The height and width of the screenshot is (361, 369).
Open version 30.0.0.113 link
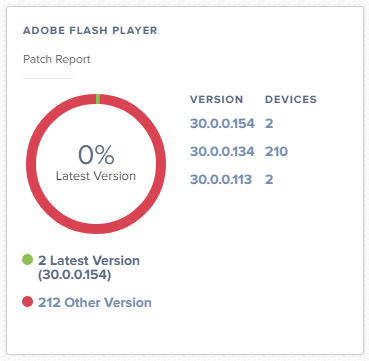221,180
